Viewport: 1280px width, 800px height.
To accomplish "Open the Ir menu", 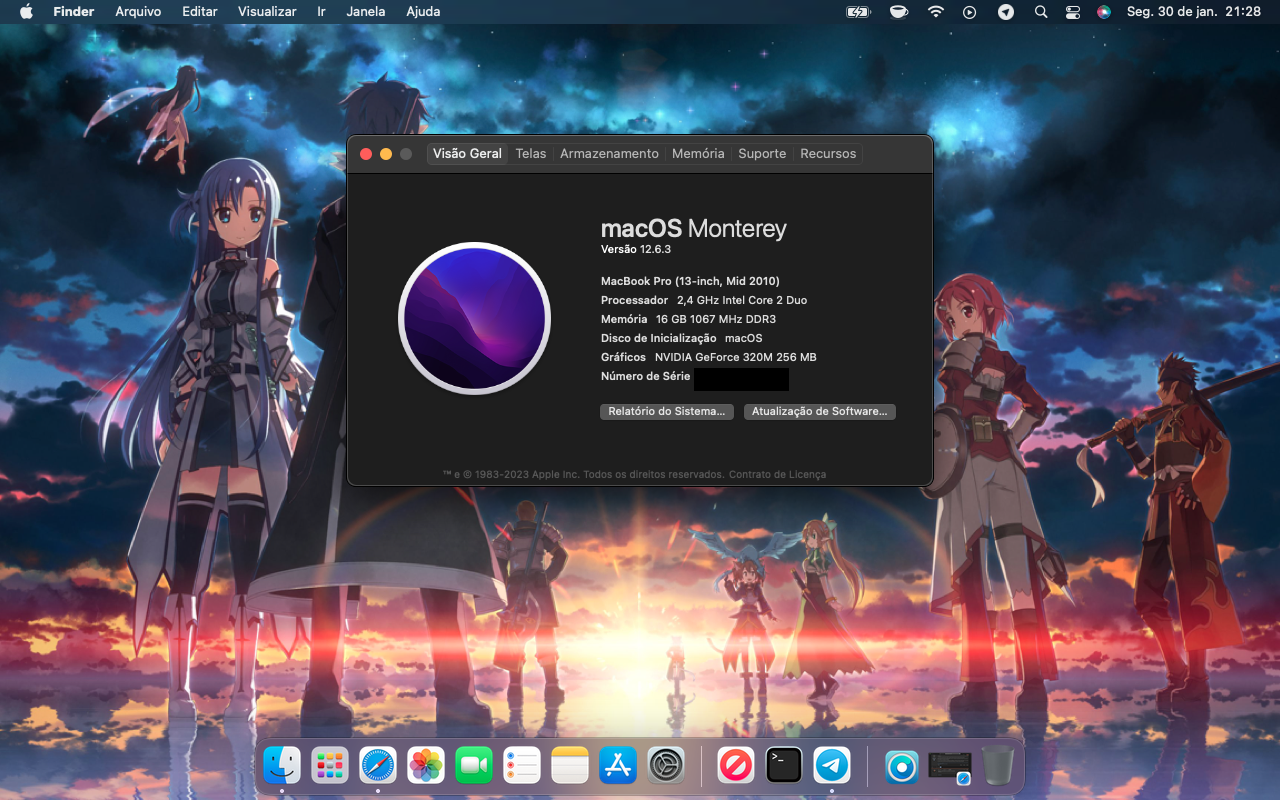I will point(321,12).
